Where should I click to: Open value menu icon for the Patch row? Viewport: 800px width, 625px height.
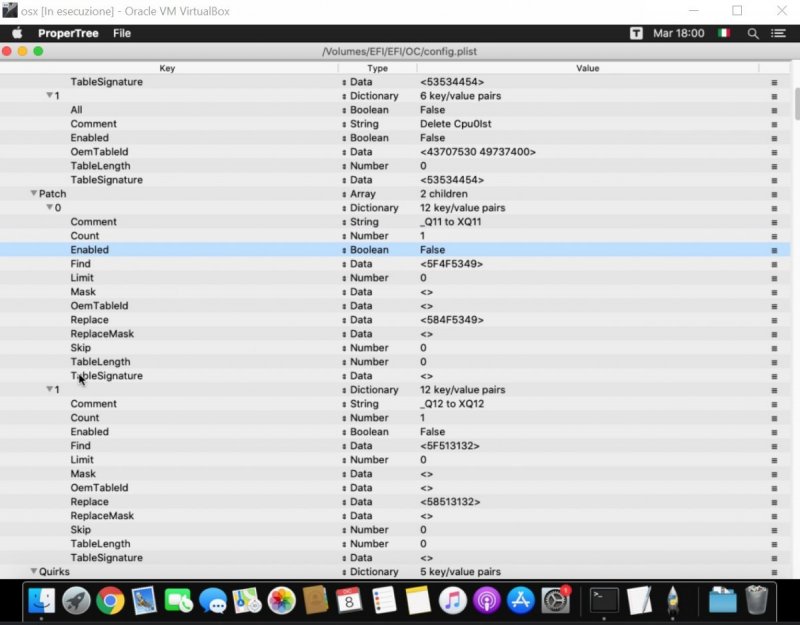pos(774,194)
